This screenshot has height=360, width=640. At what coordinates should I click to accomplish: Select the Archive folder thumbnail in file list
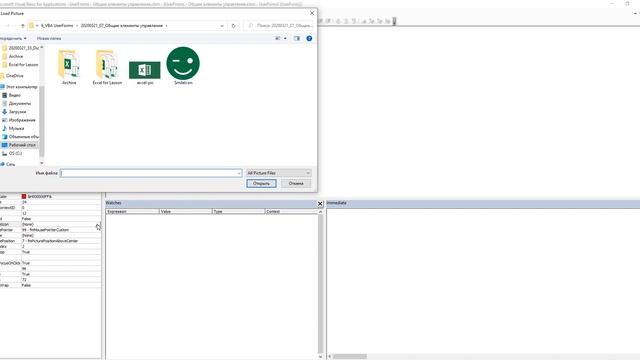point(69,67)
